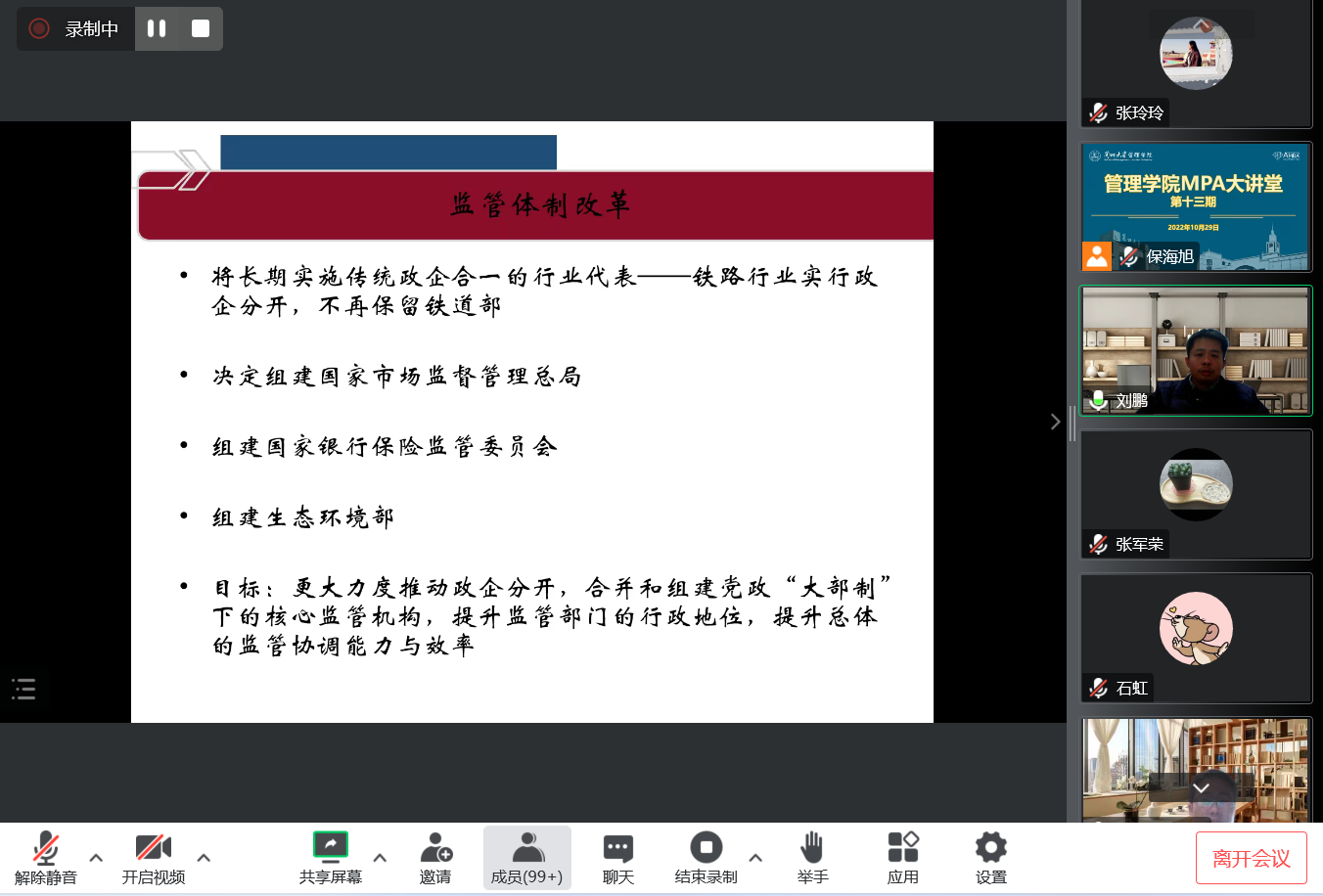Collapse the participant video sidebar arrow
The height and width of the screenshot is (896, 1323).
(1055, 422)
